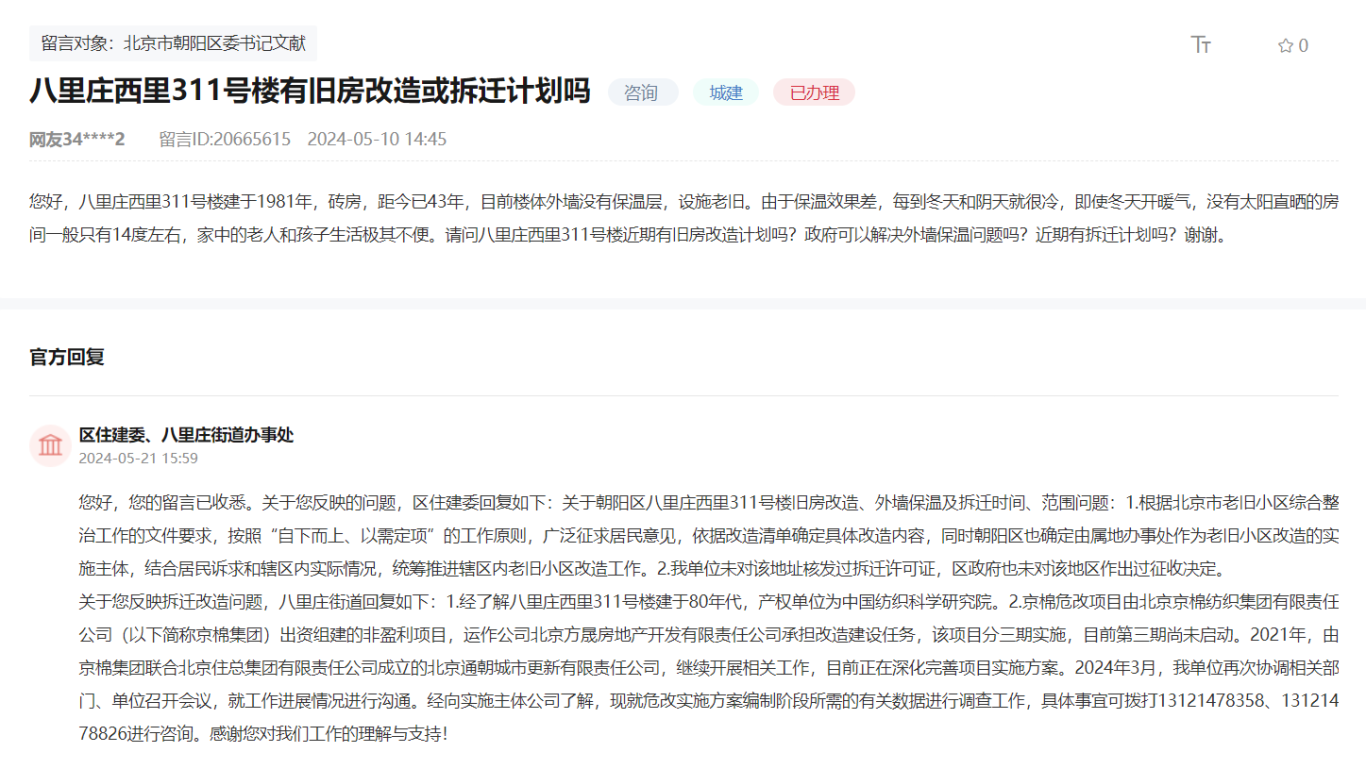
Task: Open user profile 网友34****2
Action: (x=77, y=139)
